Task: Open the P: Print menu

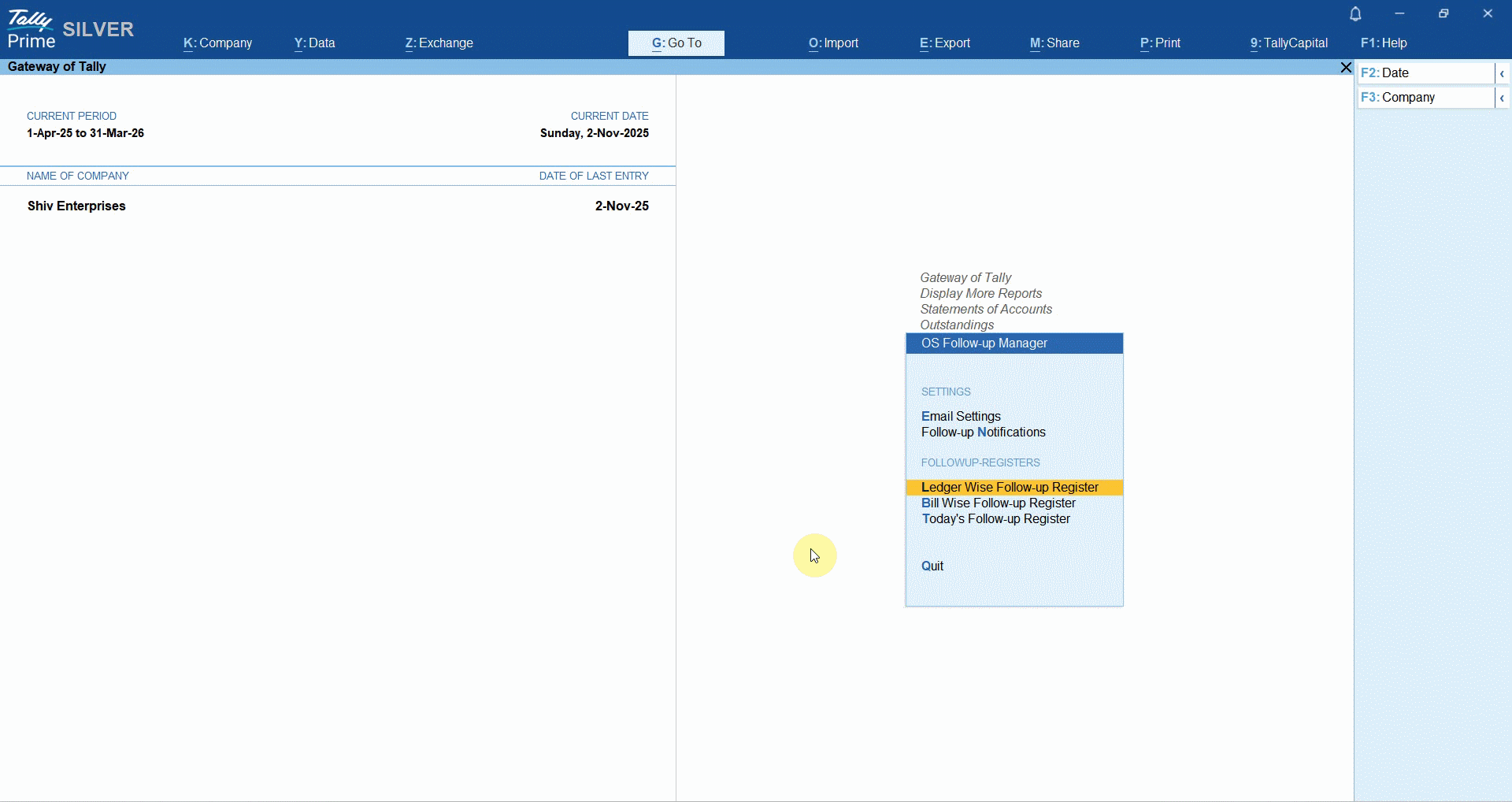Action: [1160, 43]
